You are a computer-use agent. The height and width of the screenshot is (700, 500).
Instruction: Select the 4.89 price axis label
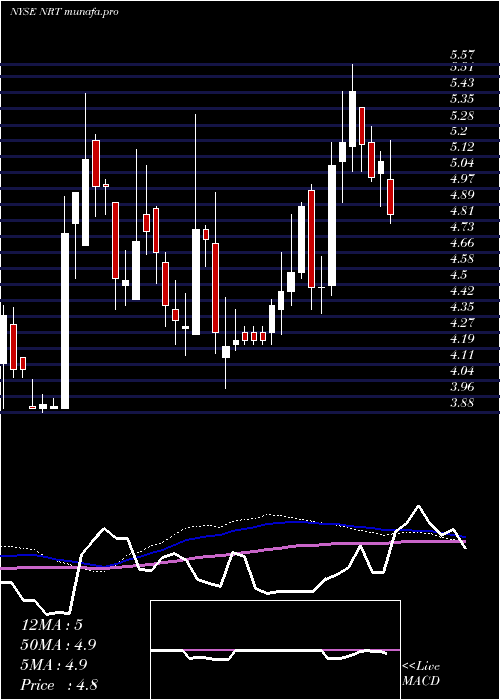462,196
